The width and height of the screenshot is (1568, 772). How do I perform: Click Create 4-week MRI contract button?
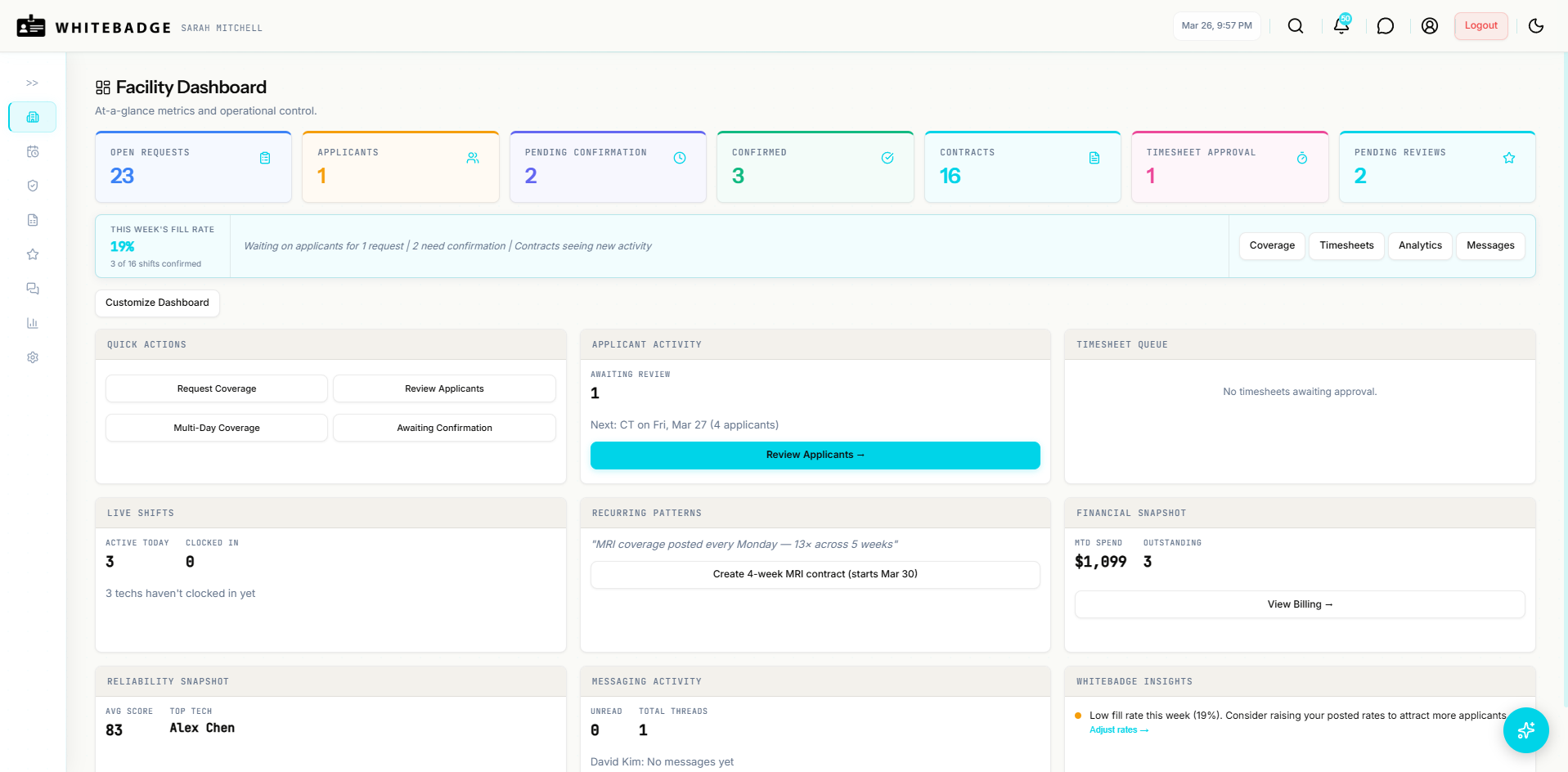point(815,574)
